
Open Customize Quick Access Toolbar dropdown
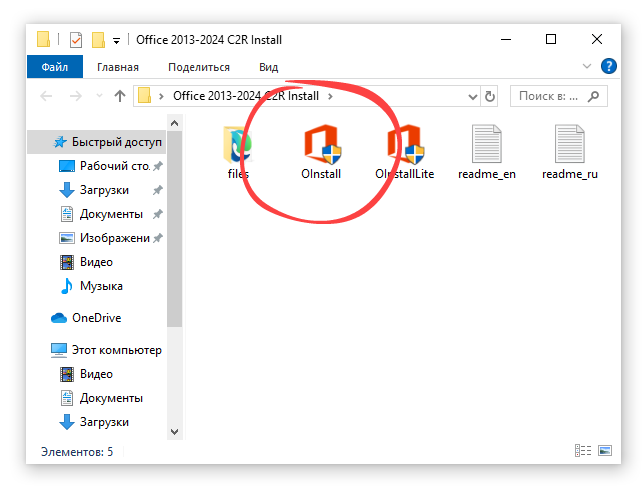click(x=116, y=41)
